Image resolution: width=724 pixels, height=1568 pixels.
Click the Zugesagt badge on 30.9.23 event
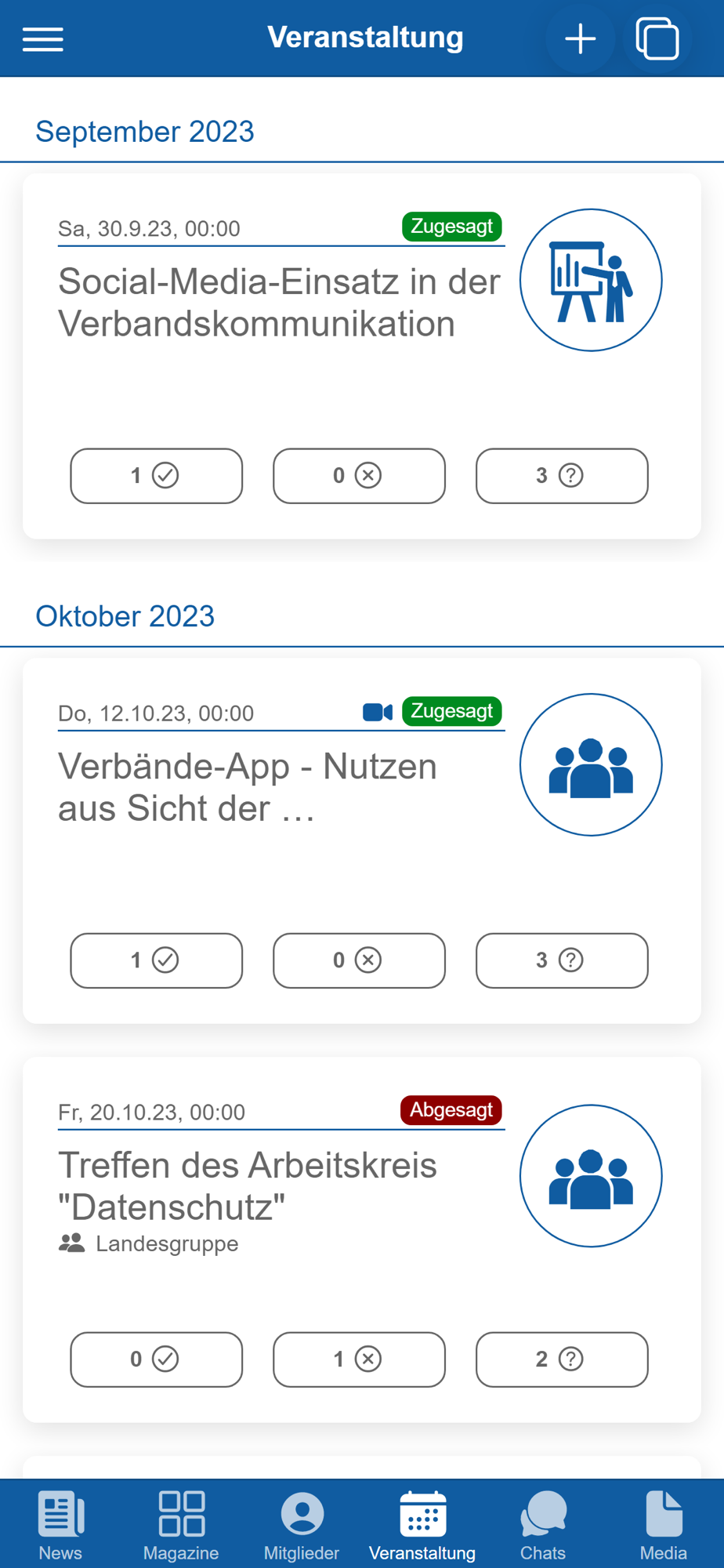coord(452,227)
